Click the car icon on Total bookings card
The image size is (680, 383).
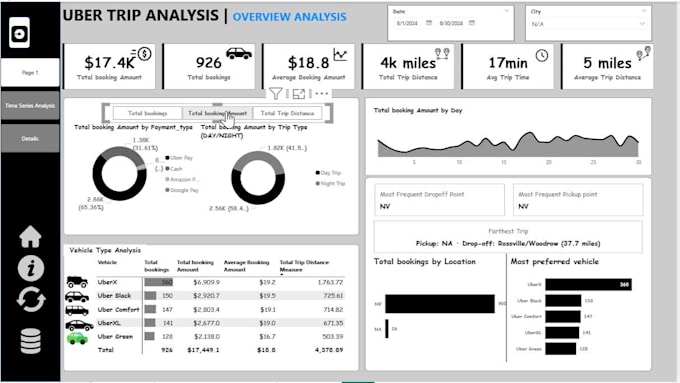239,53
